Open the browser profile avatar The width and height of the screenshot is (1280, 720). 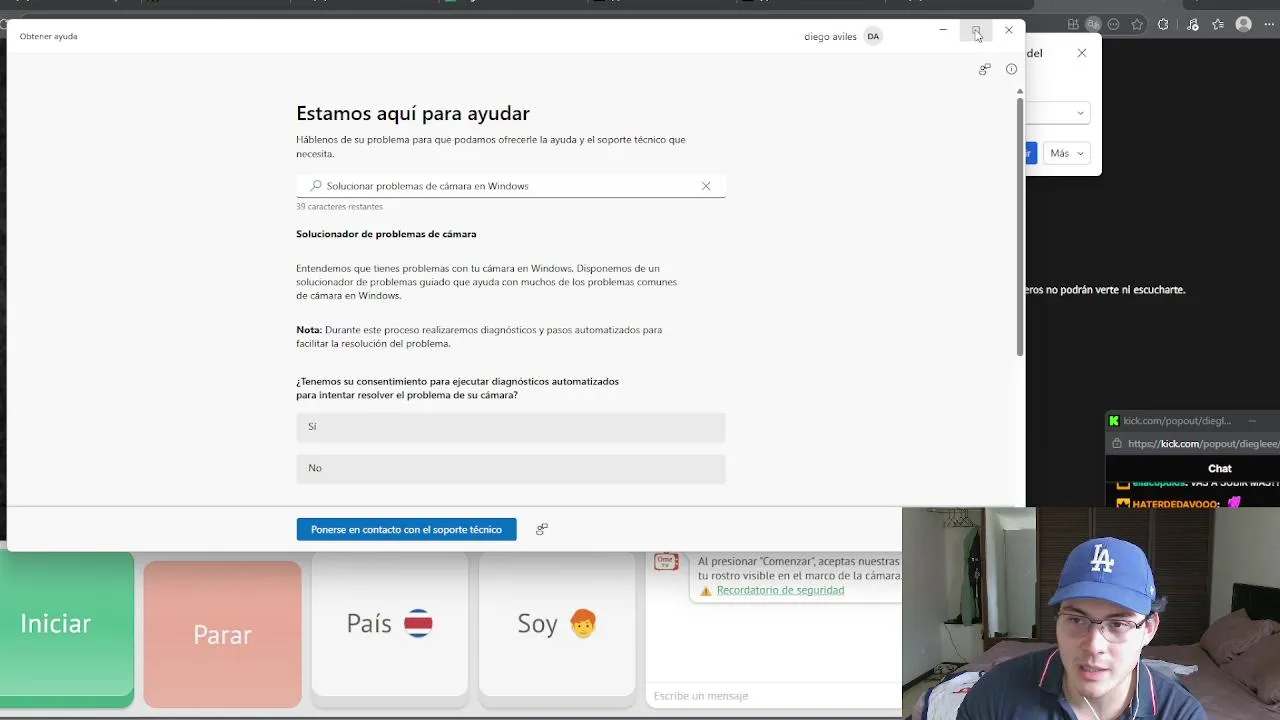click(x=1244, y=24)
